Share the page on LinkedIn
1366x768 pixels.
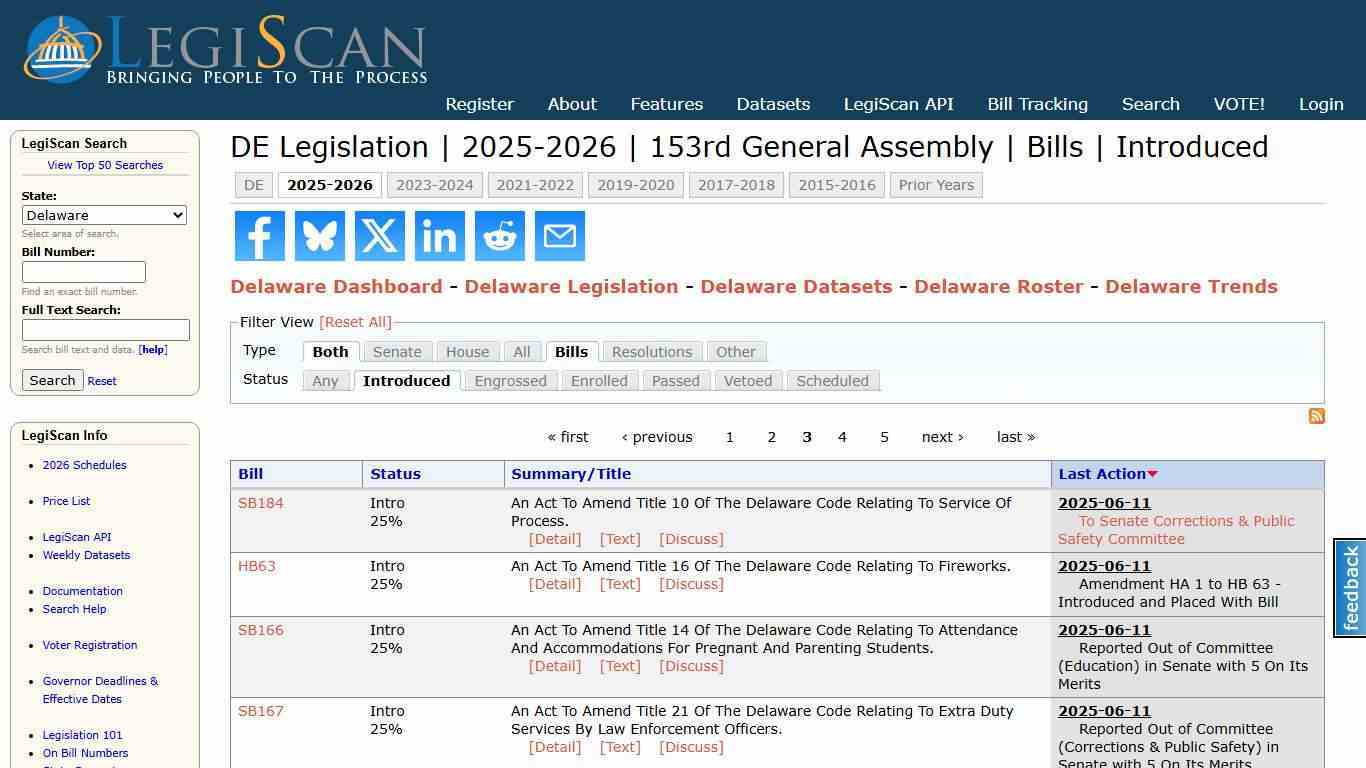(x=439, y=236)
